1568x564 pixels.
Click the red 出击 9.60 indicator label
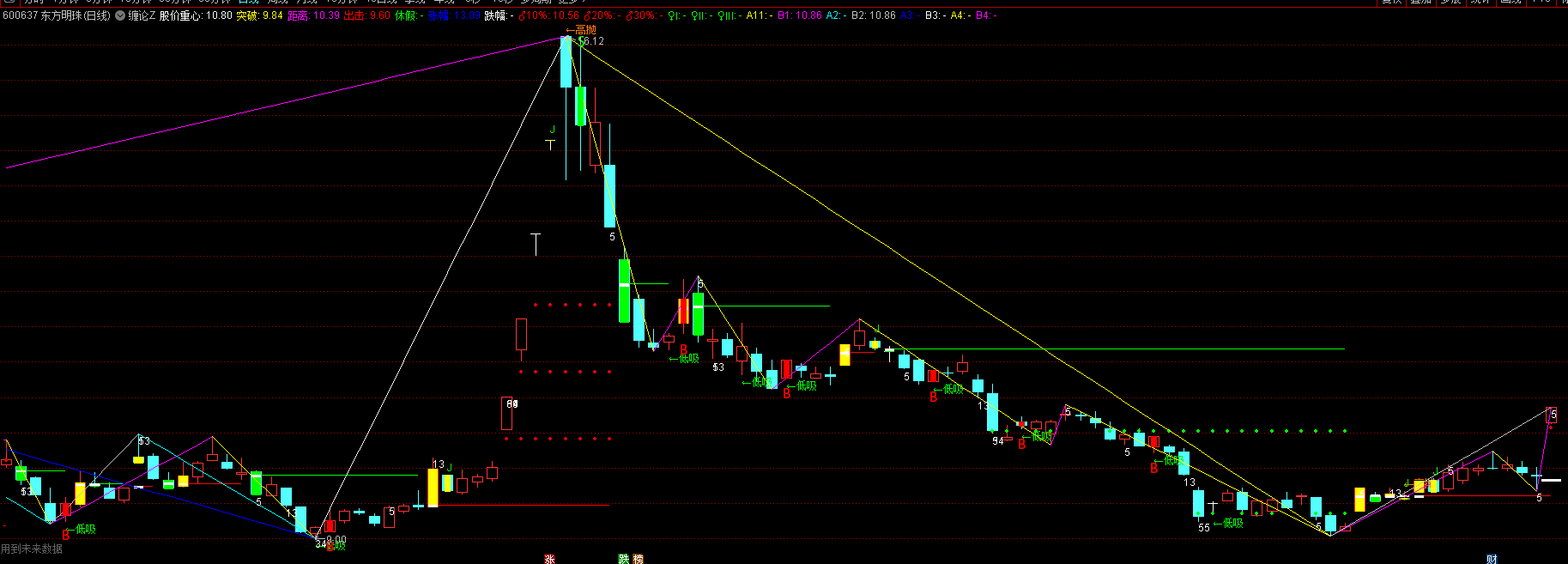tap(366, 15)
